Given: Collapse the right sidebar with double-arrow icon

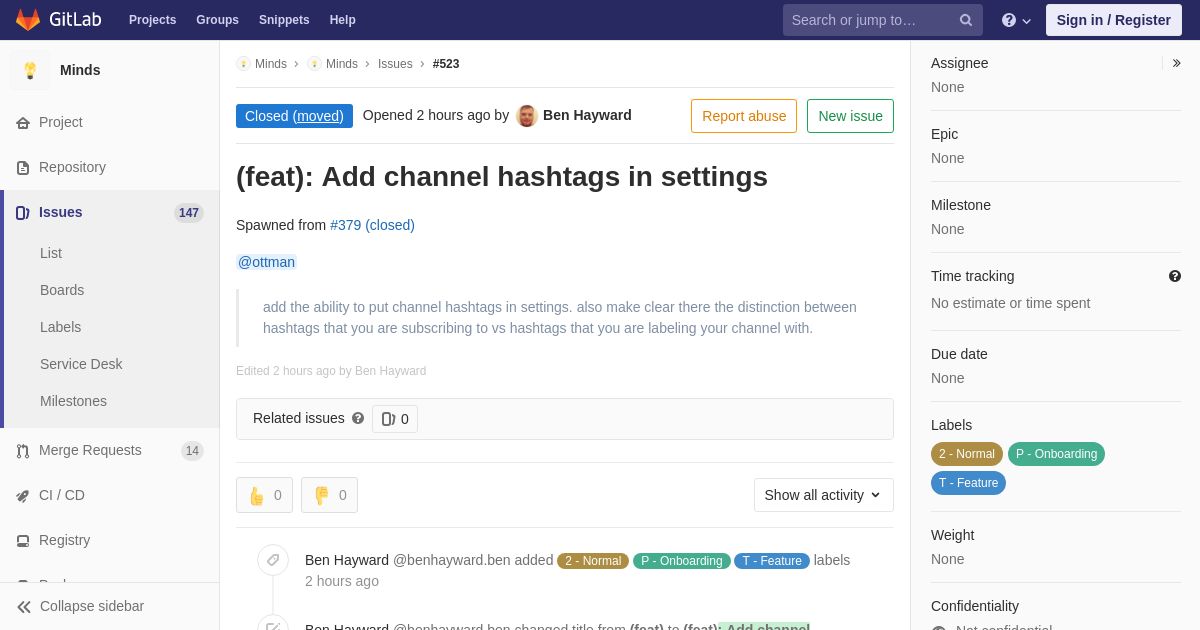Looking at the screenshot, I should (x=1176, y=63).
